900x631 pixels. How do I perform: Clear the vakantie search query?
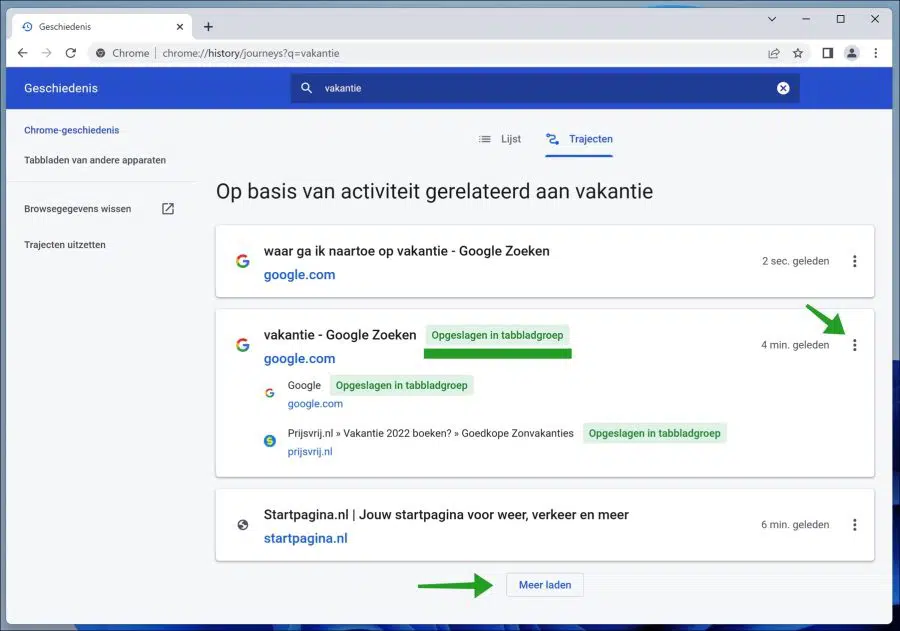[x=783, y=88]
